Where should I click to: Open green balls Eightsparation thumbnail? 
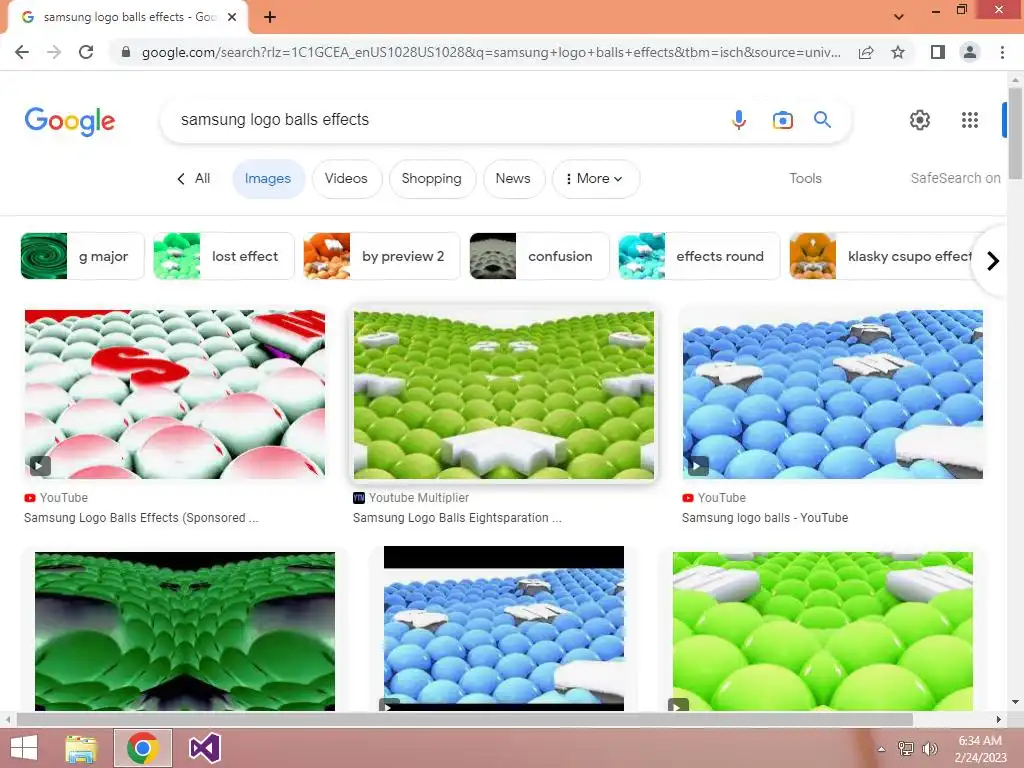[x=504, y=394]
